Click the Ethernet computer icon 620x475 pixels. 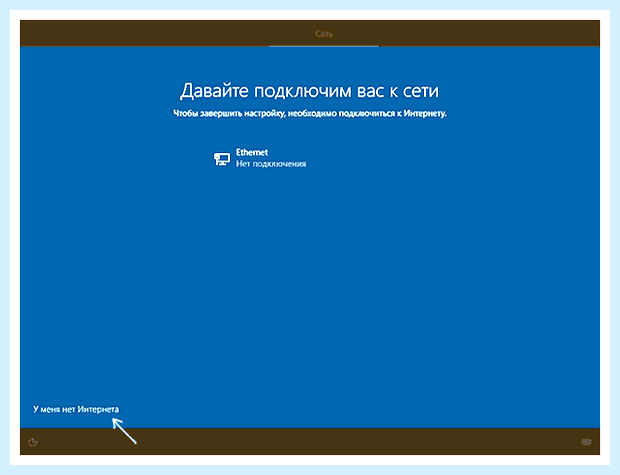(x=222, y=159)
